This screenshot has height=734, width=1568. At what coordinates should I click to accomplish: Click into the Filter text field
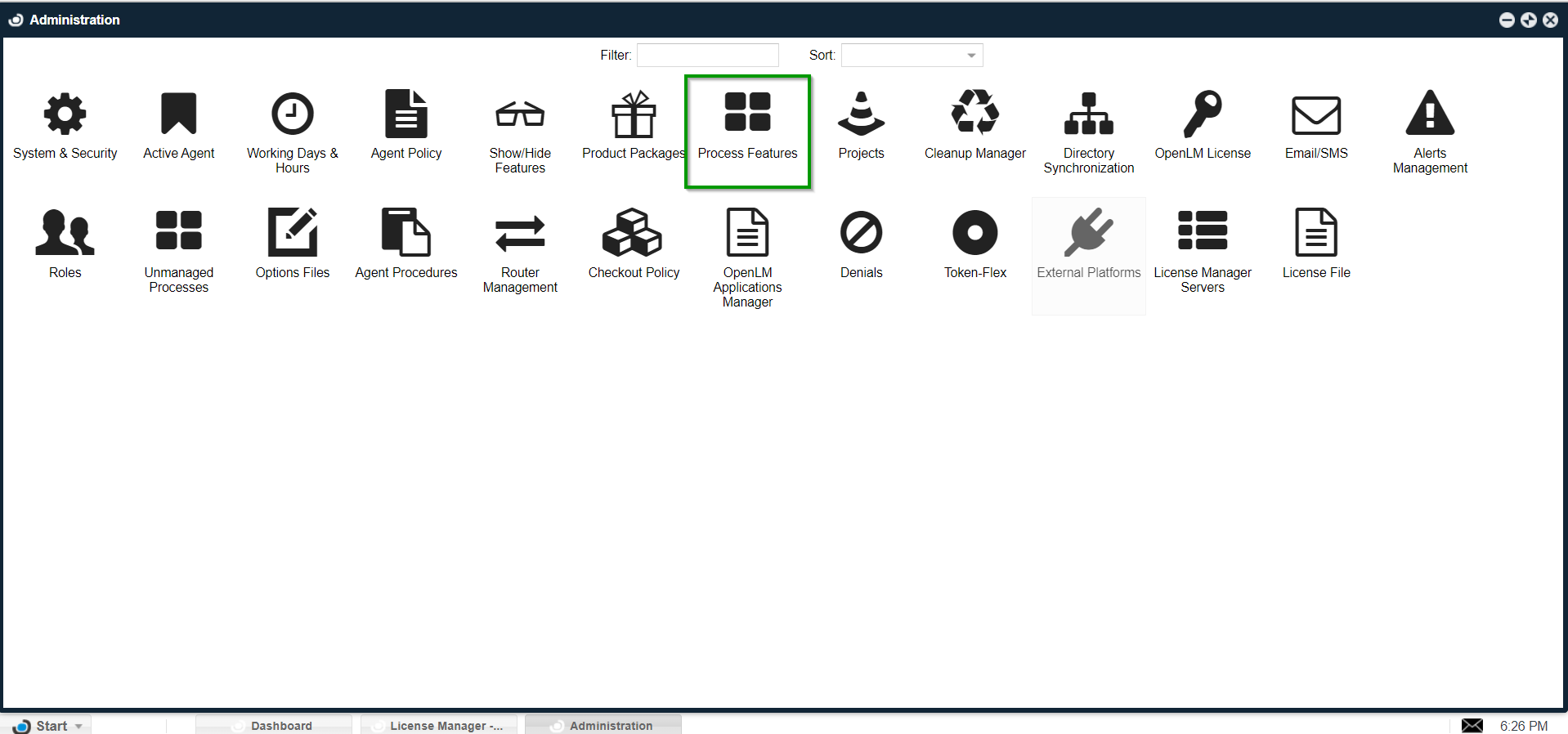tap(707, 56)
